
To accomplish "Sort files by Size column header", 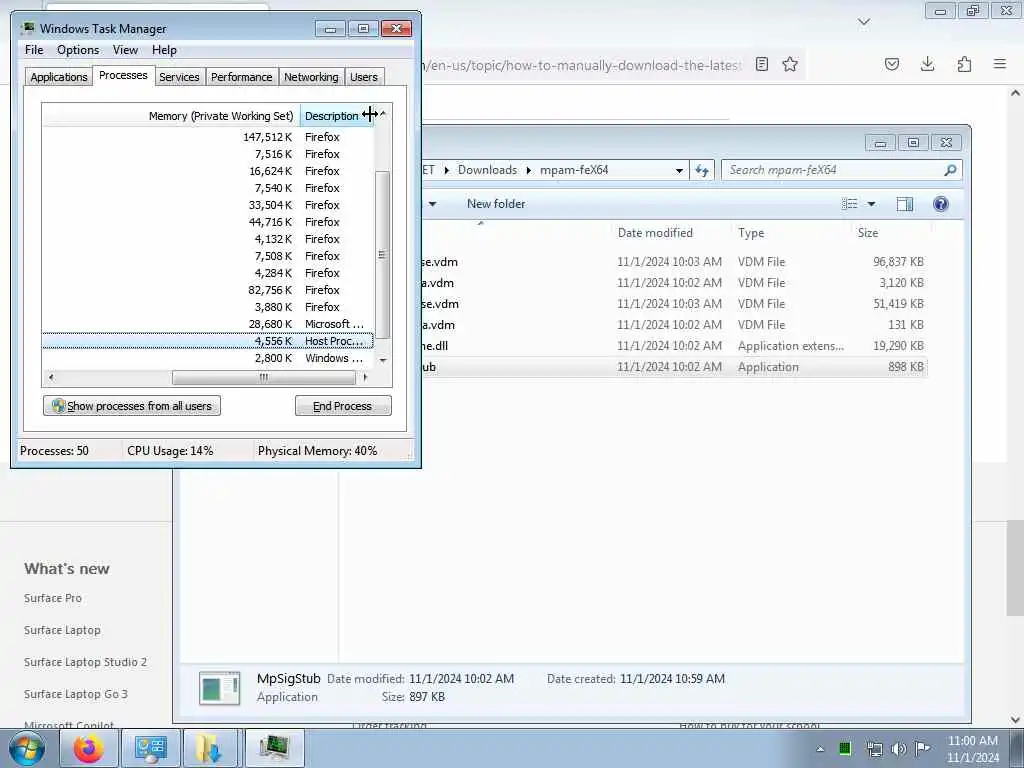I will (x=868, y=232).
